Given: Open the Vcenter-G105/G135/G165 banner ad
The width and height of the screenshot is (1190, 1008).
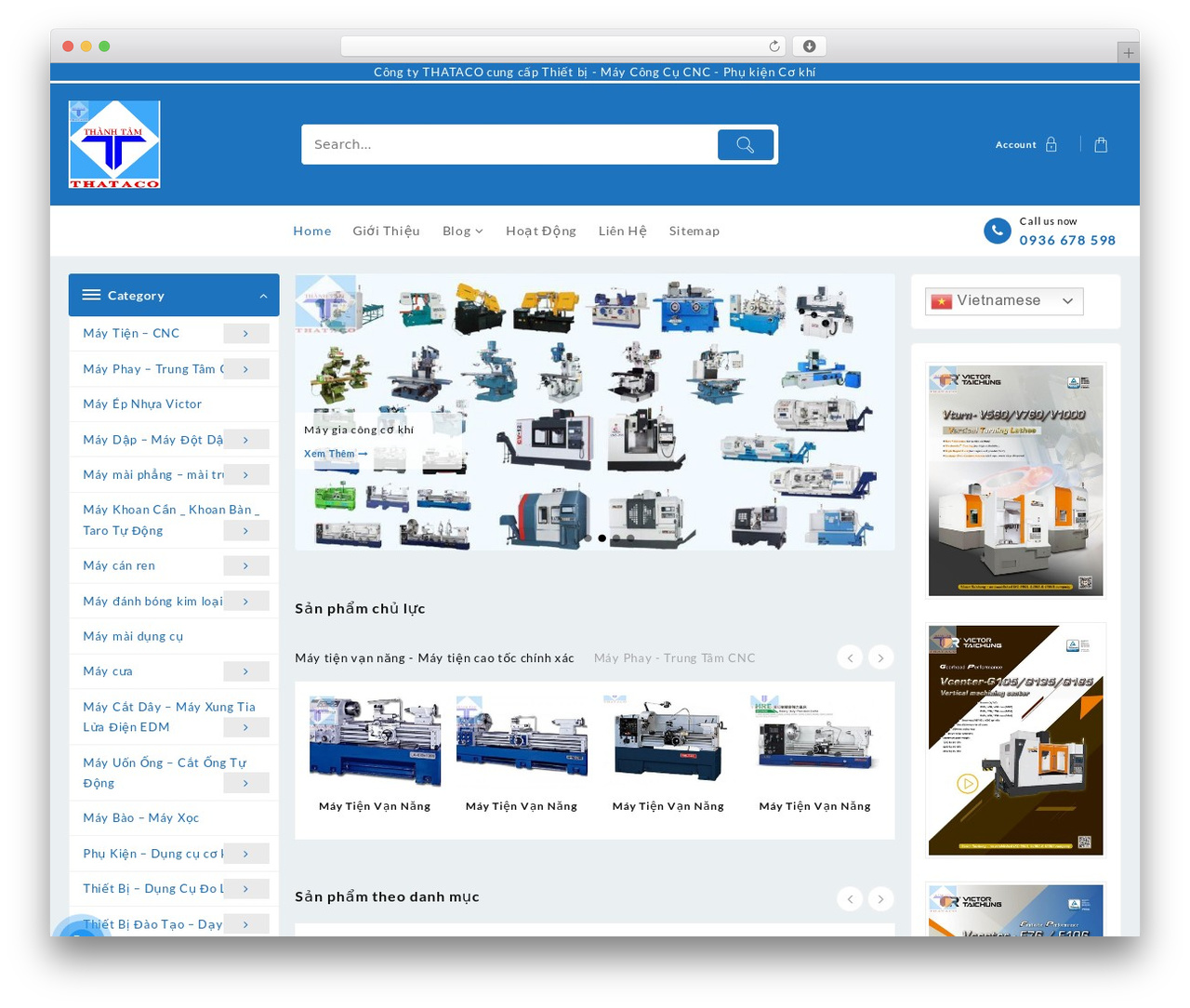Looking at the screenshot, I should click(x=1015, y=740).
